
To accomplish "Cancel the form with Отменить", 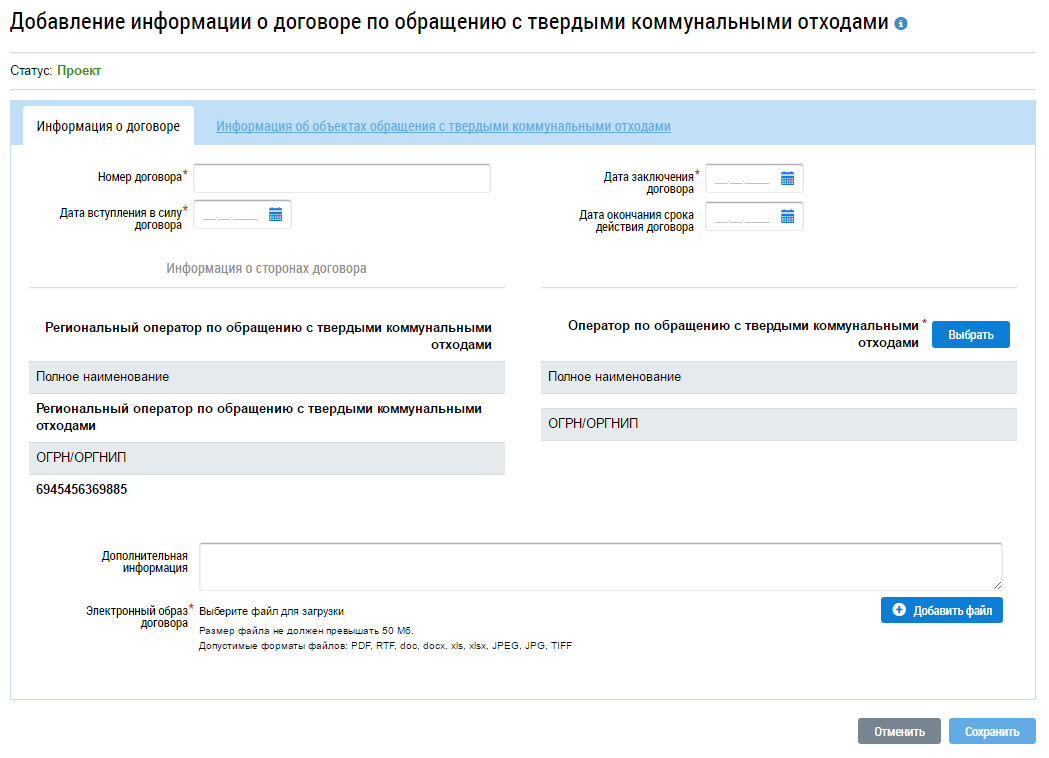I will pos(898,731).
